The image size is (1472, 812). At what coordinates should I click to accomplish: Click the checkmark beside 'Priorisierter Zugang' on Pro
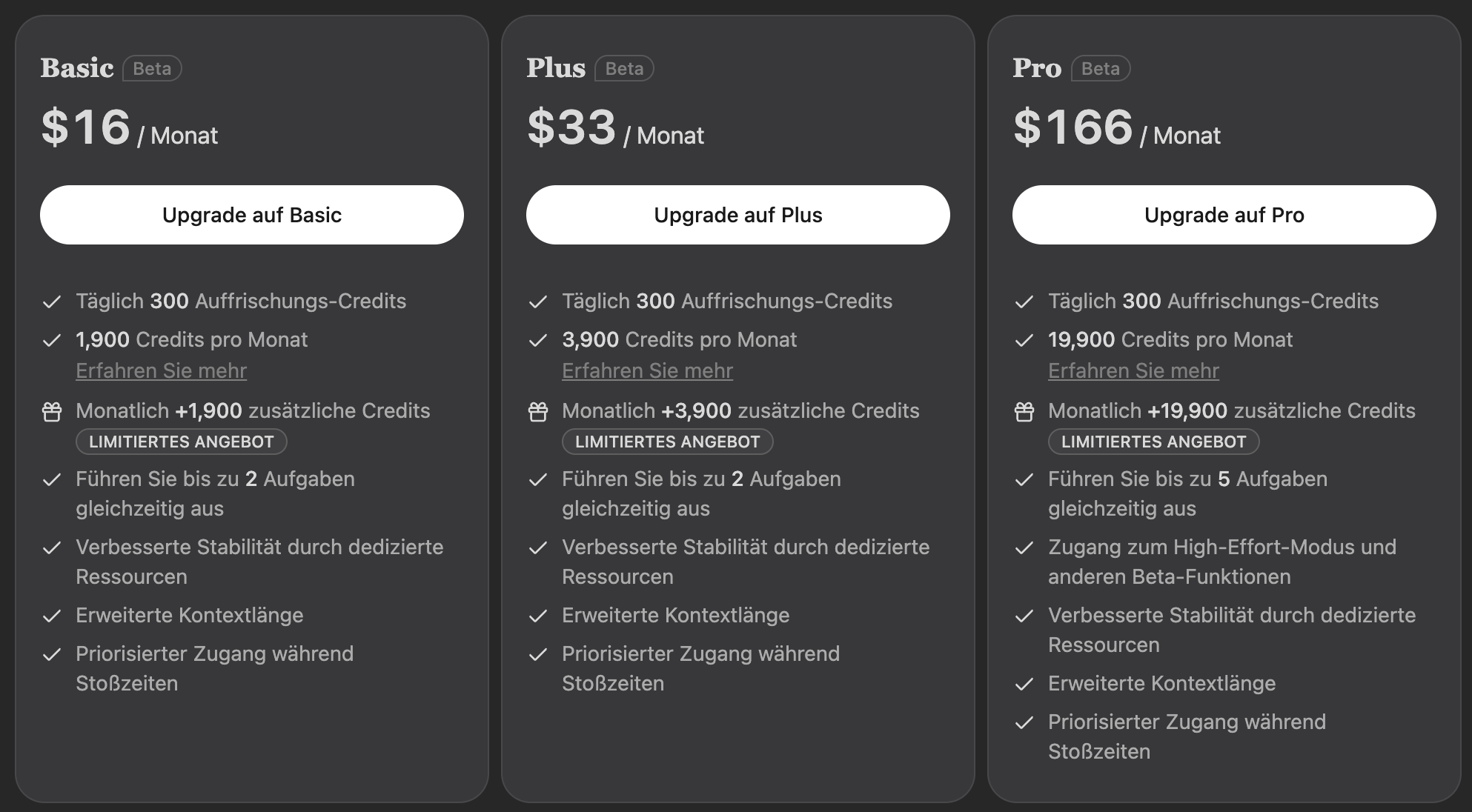1025,722
